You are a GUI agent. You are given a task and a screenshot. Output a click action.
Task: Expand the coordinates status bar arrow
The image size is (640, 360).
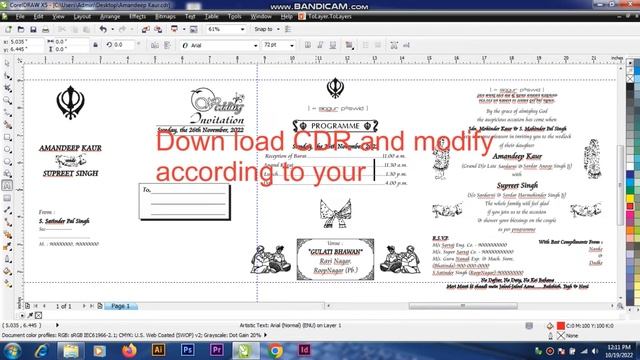57,325
